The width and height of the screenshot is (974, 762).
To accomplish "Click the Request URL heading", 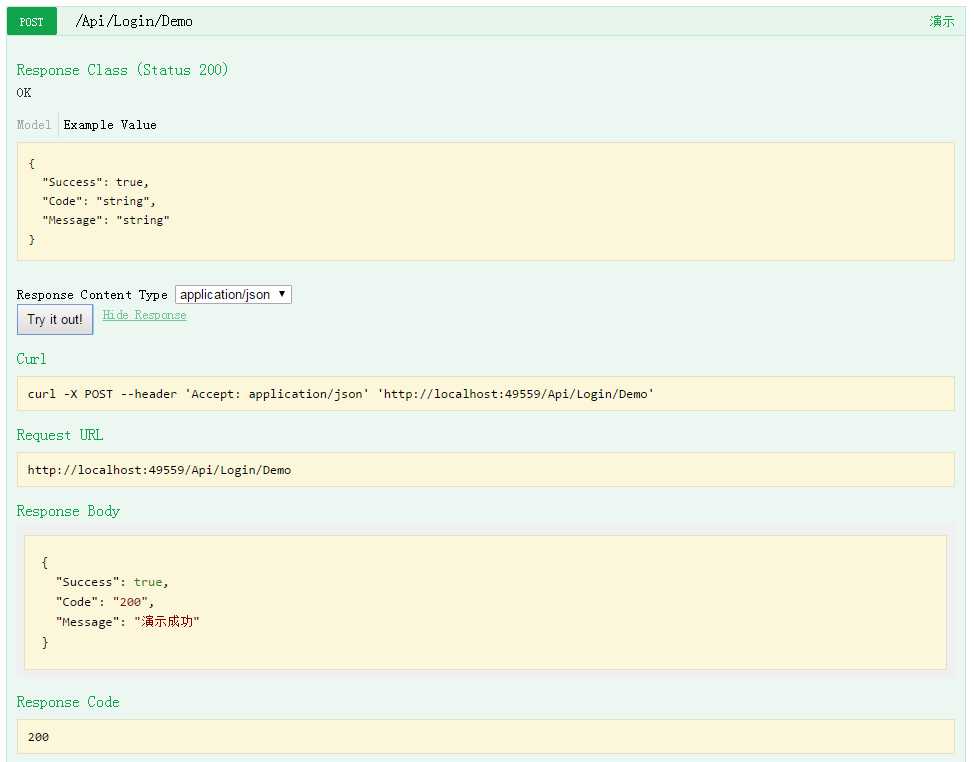I will [x=60, y=435].
